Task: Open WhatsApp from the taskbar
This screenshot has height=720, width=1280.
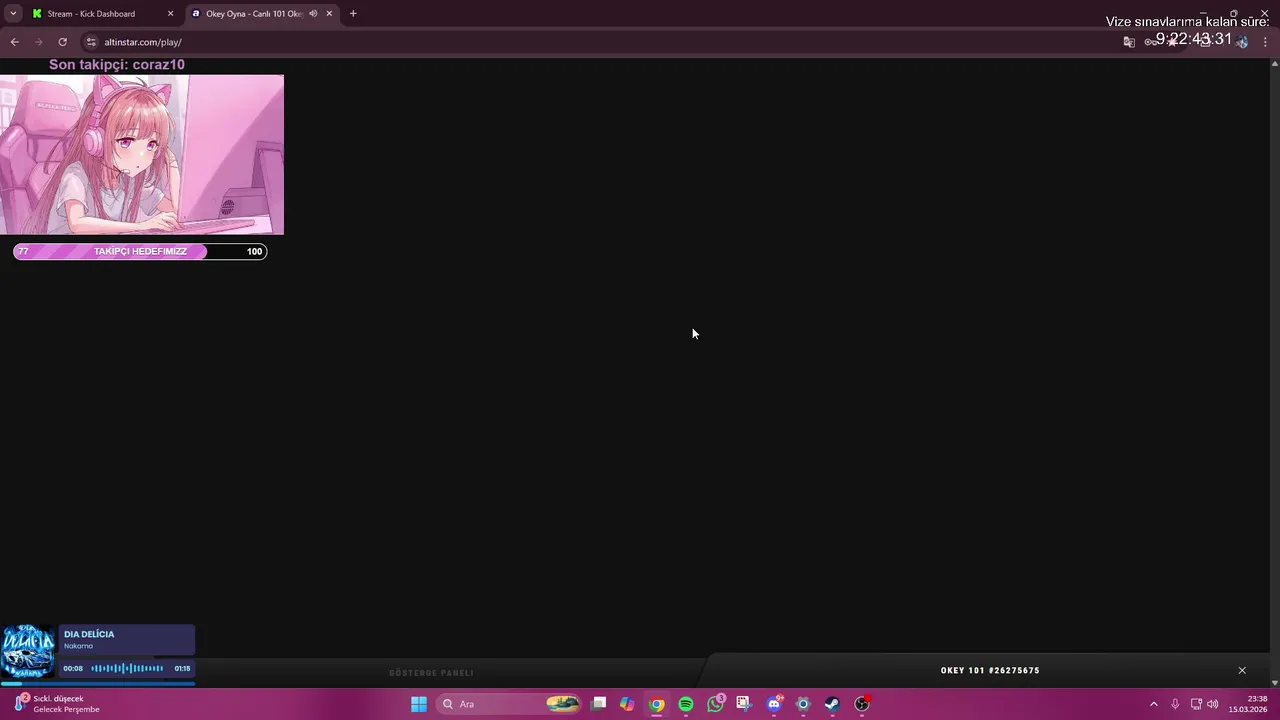Action: [715, 704]
